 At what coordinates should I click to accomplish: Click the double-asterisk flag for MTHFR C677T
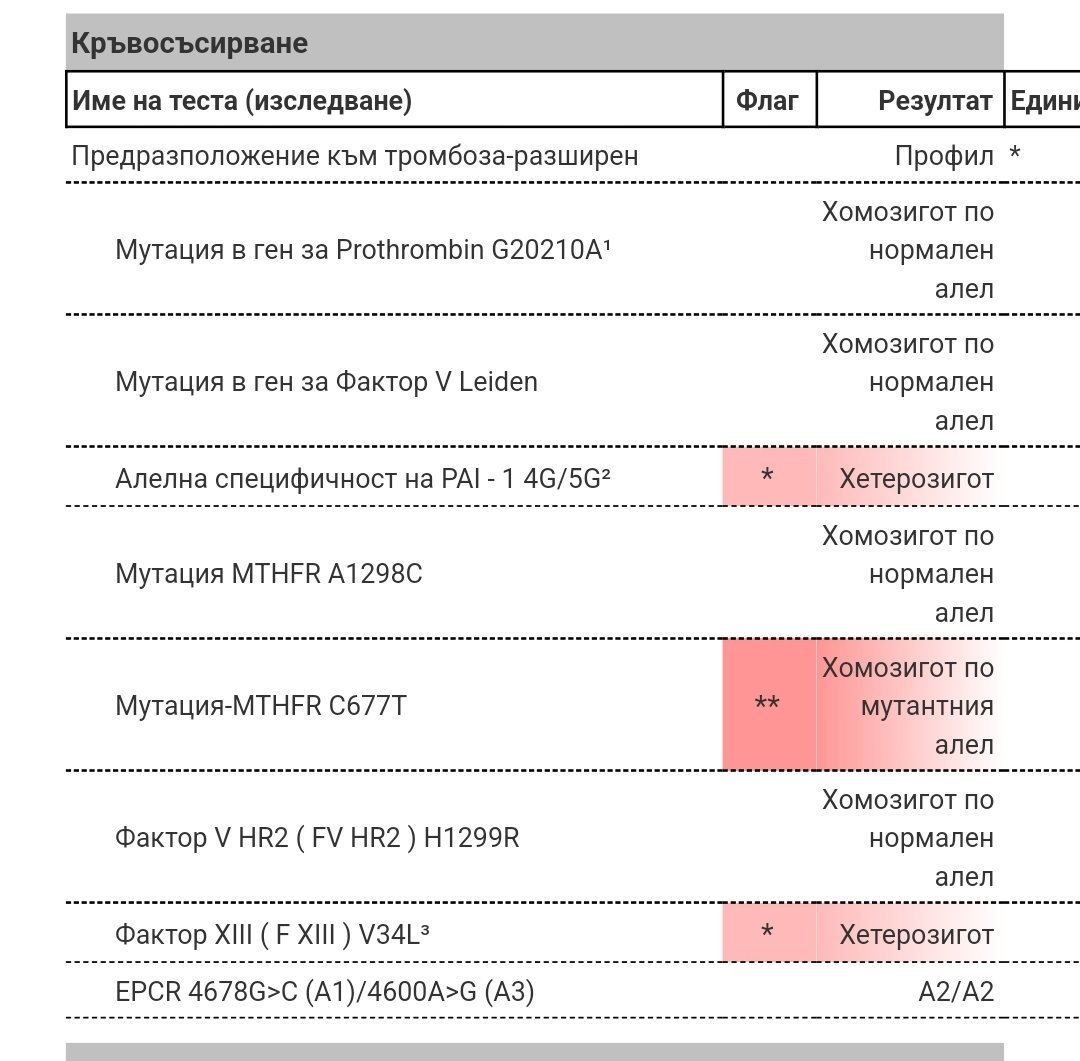click(x=767, y=705)
